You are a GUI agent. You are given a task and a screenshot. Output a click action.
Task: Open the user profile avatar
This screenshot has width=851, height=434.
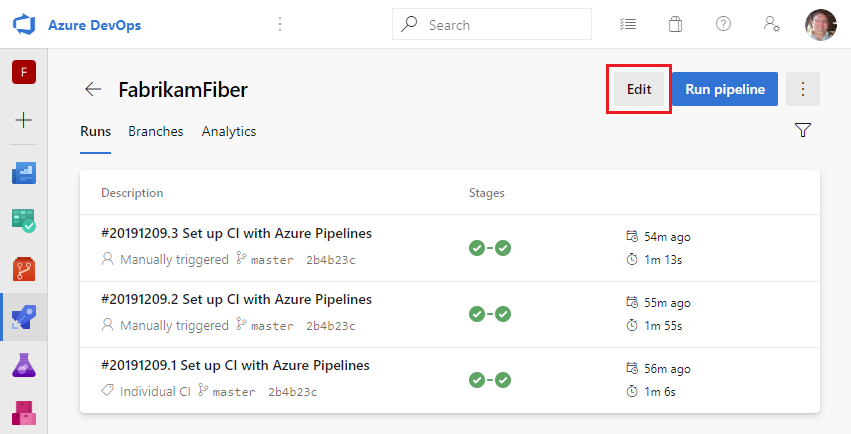(821, 25)
